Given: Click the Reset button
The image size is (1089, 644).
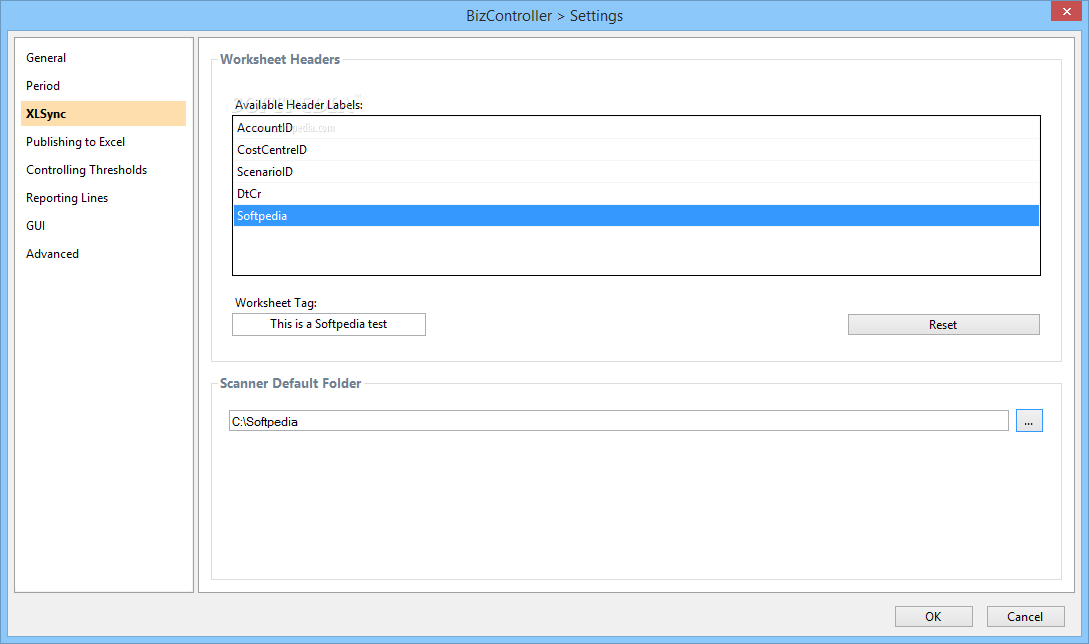Looking at the screenshot, I should pyautogui.click(x=943, y=324).
